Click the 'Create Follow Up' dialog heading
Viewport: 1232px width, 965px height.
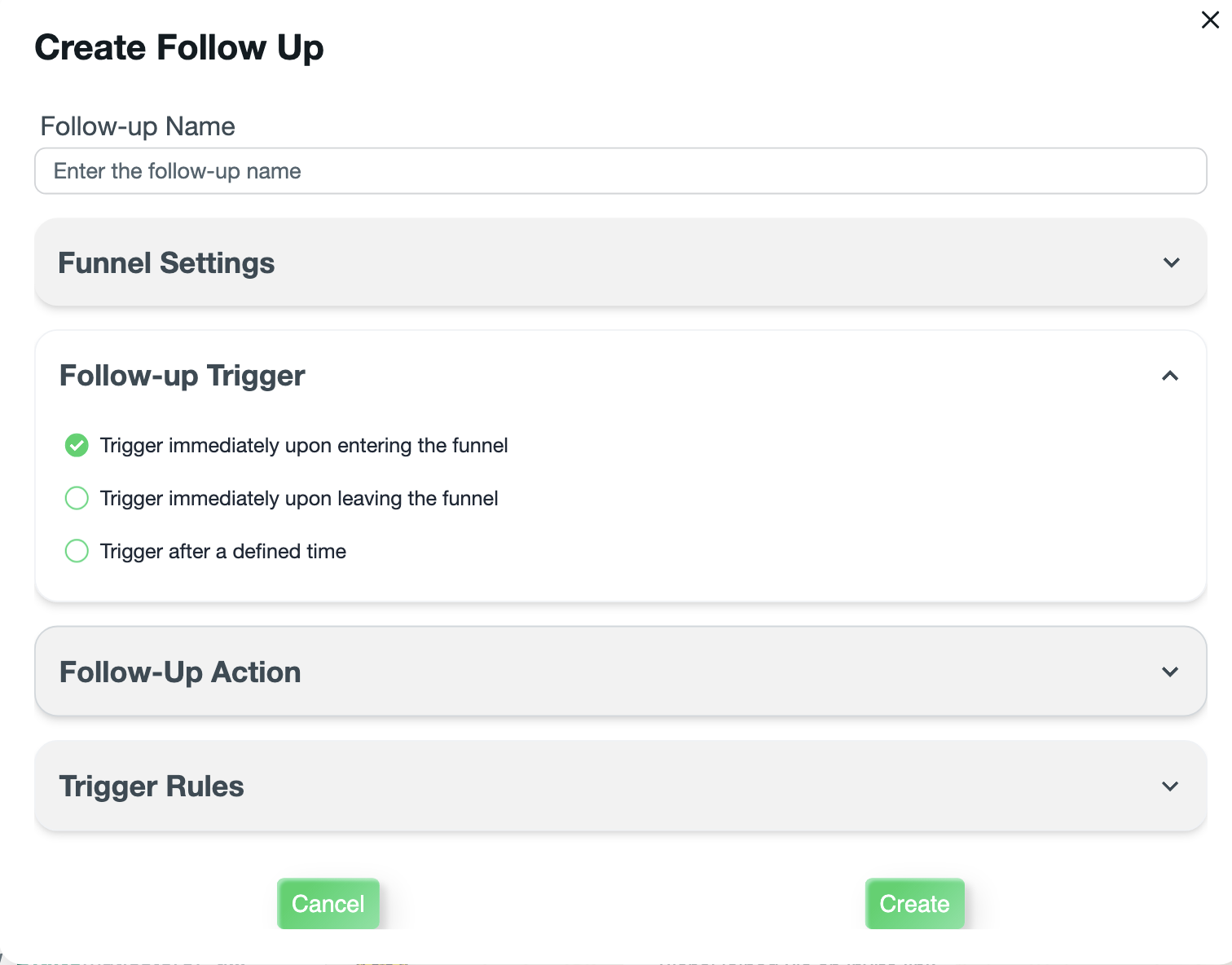coord(179,47)
